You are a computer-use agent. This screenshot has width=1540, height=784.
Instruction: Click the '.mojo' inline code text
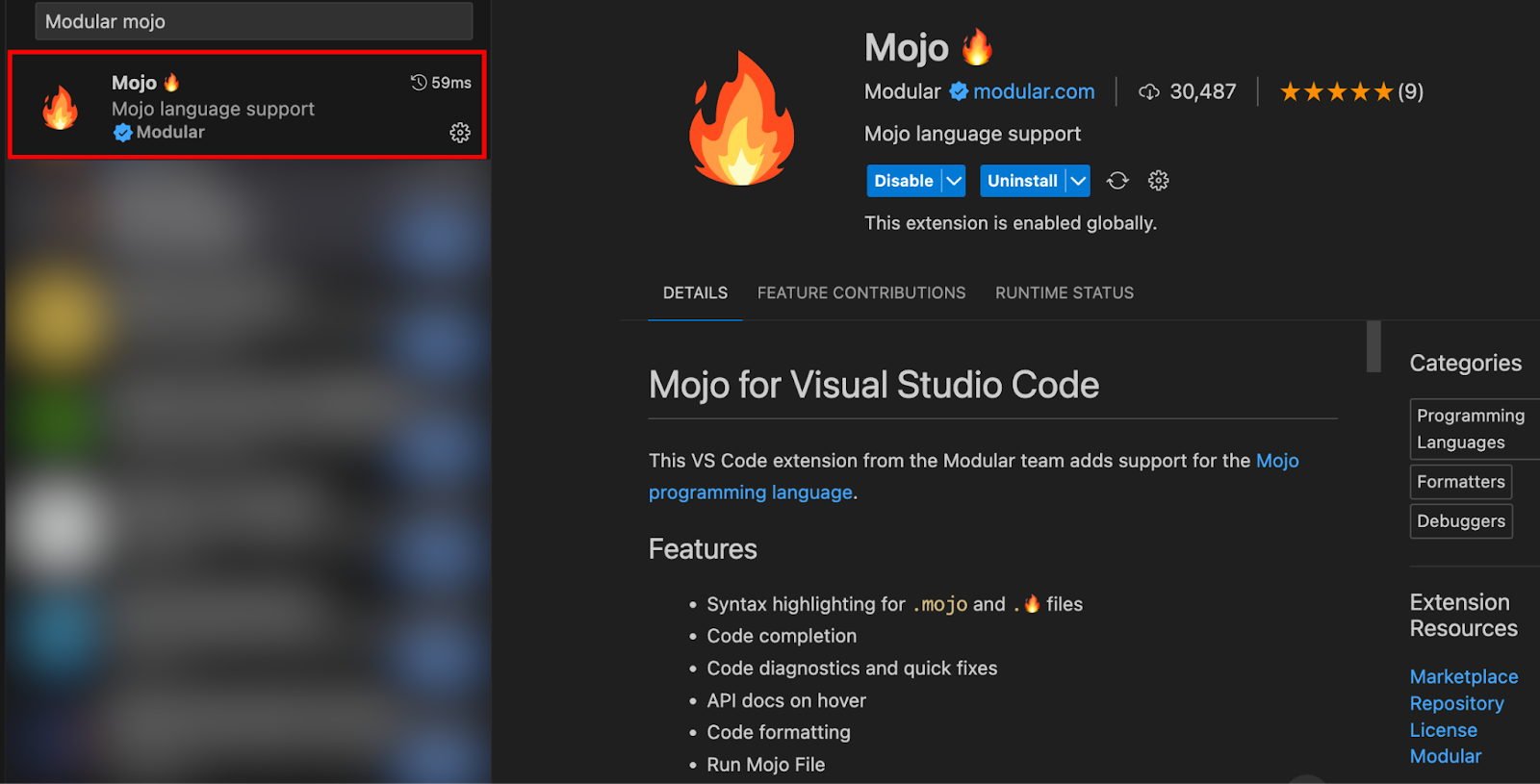(939, 604)
